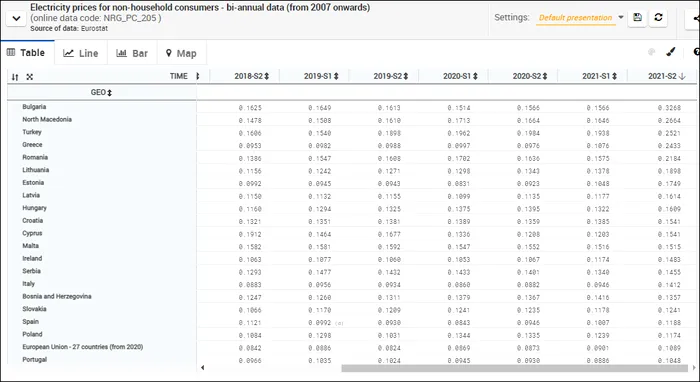The image size is (700, 382).
Task: Select the Turkey row label
Action: [32, 132]
